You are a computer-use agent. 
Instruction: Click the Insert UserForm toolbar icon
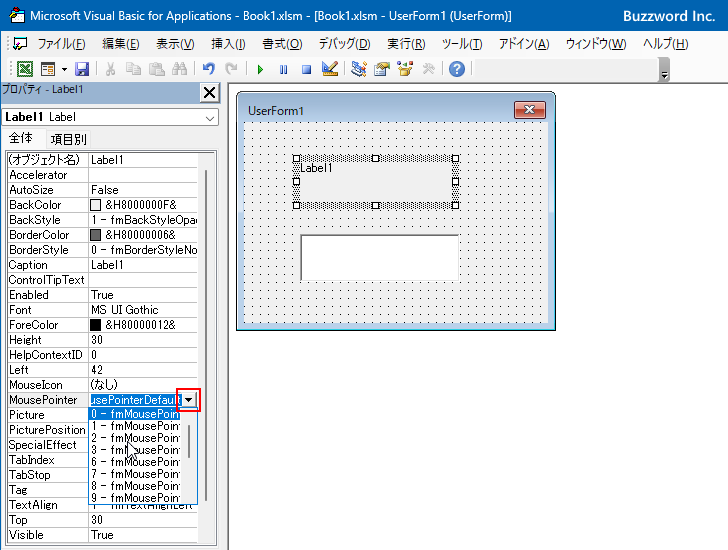47,69
